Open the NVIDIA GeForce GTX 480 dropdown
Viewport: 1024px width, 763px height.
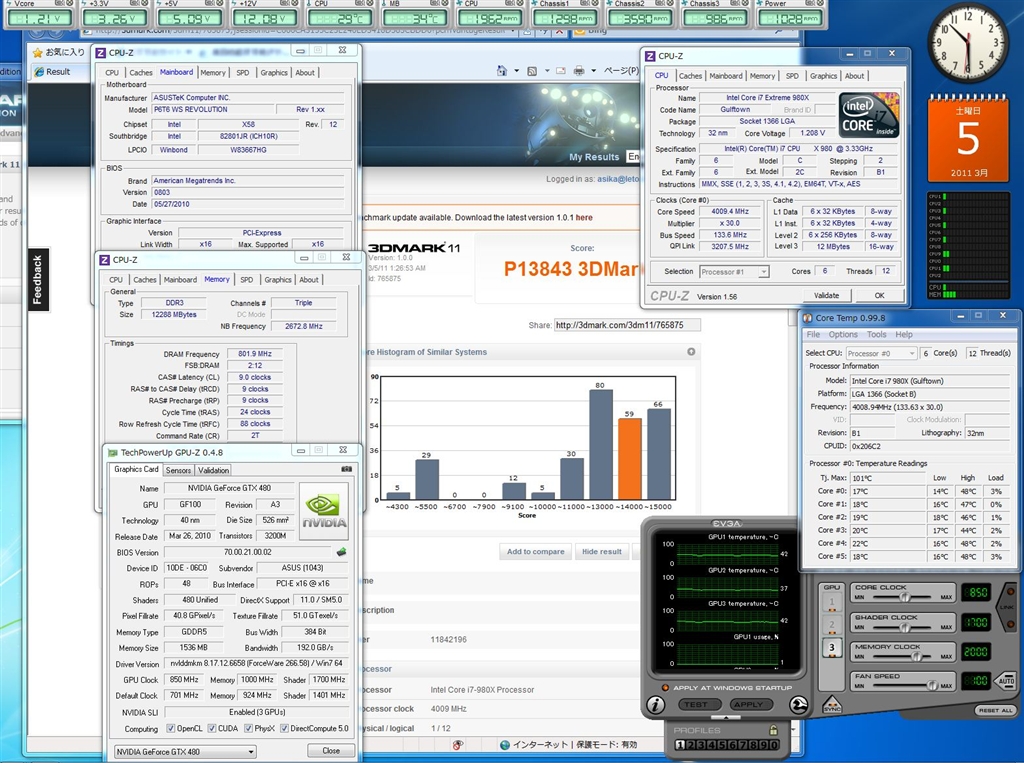183,751
